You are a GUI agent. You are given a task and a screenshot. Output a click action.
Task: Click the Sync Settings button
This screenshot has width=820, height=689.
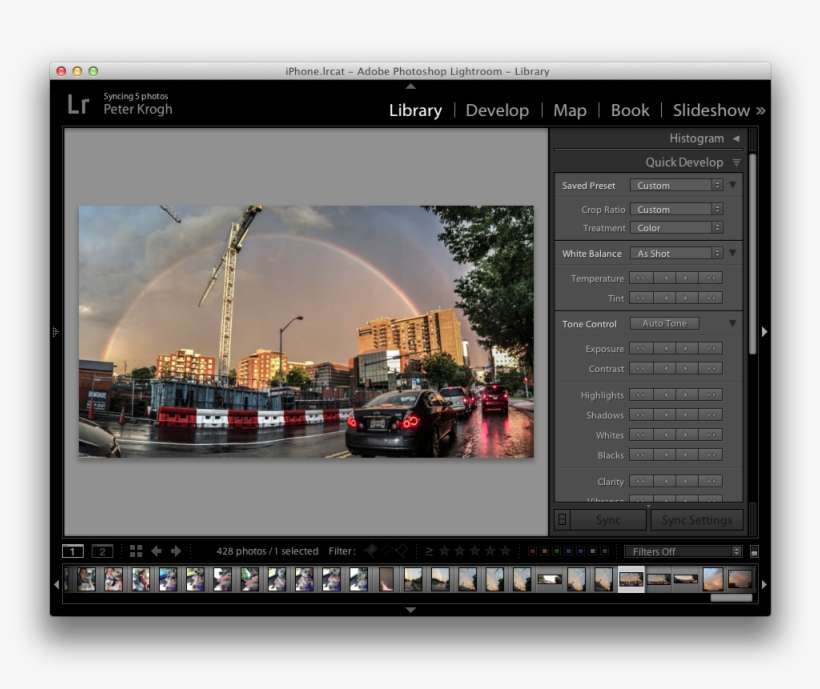(x=696, y=520)
